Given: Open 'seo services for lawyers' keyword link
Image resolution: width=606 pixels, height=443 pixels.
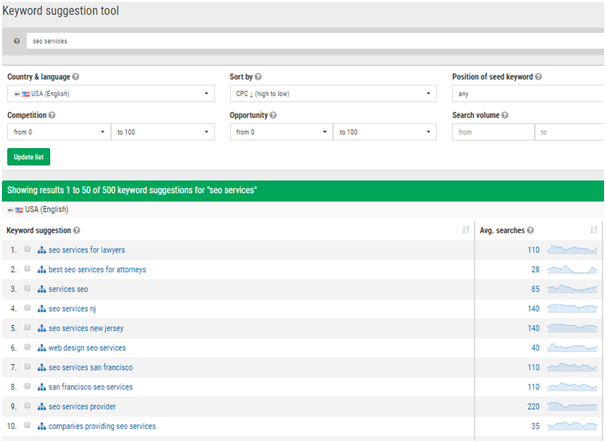Looking at the screenshot, I should pyautogui.click(x=87, y=250).
